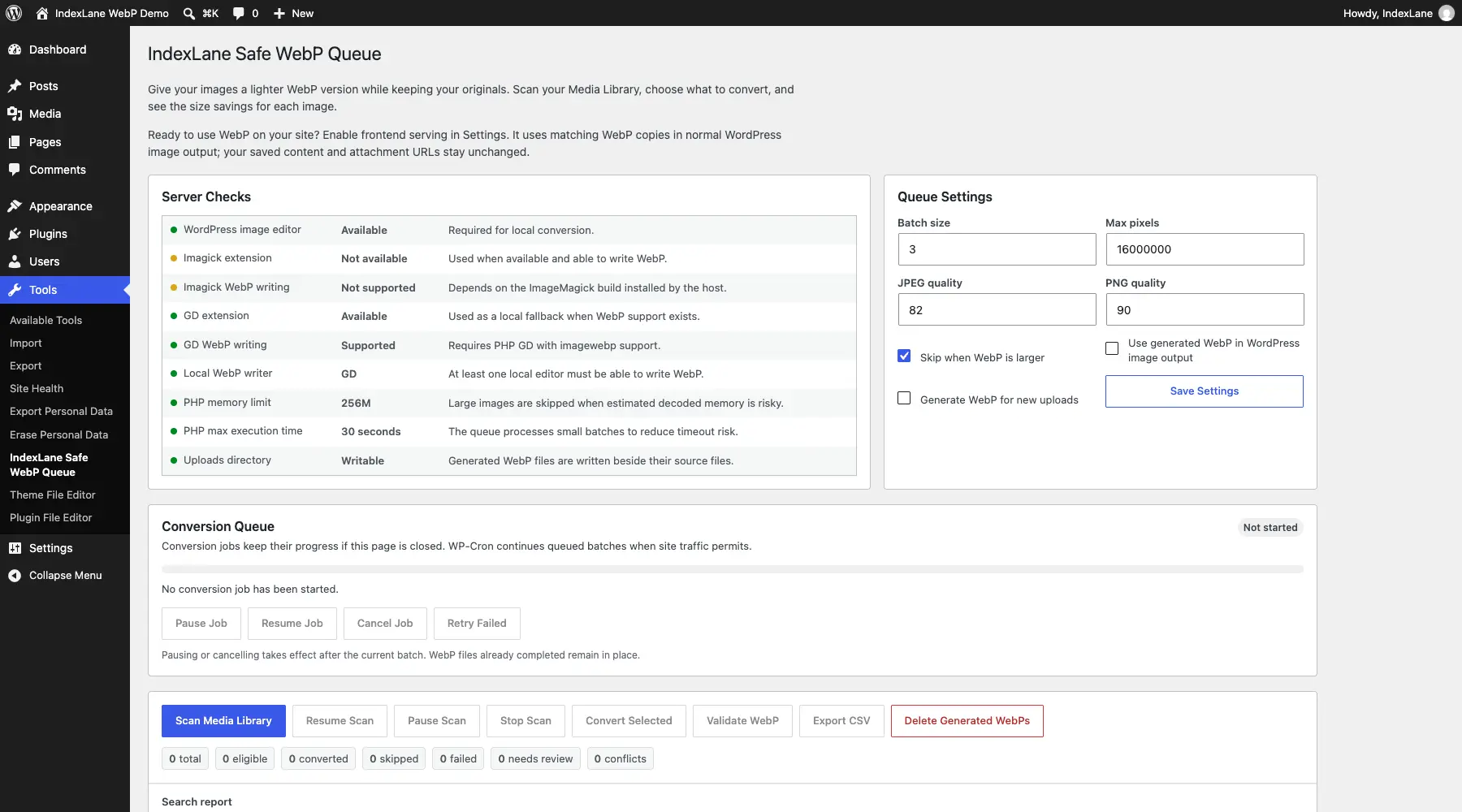Click the PNG quality input field
This screenshot has width=1462, height=812.
click(x=1205, y=309)
